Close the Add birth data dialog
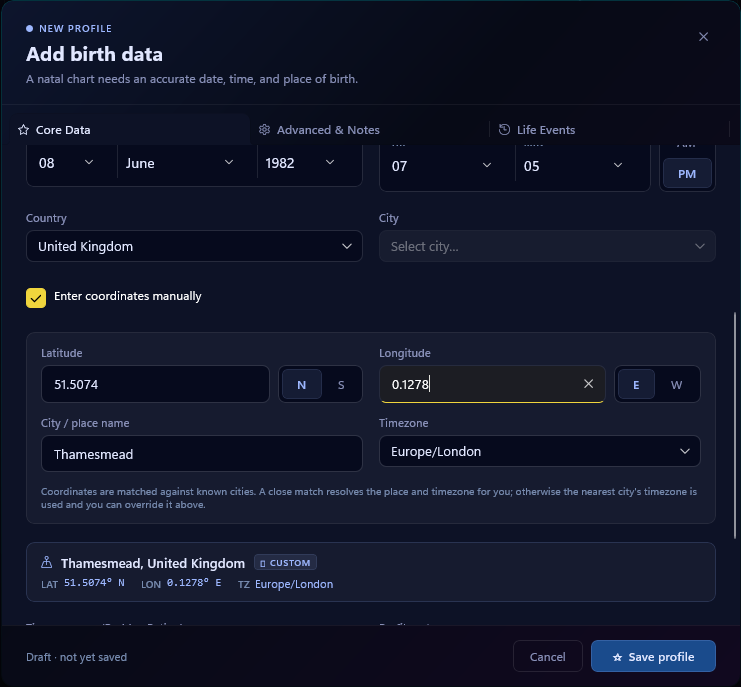 click(x=703, y=37)
